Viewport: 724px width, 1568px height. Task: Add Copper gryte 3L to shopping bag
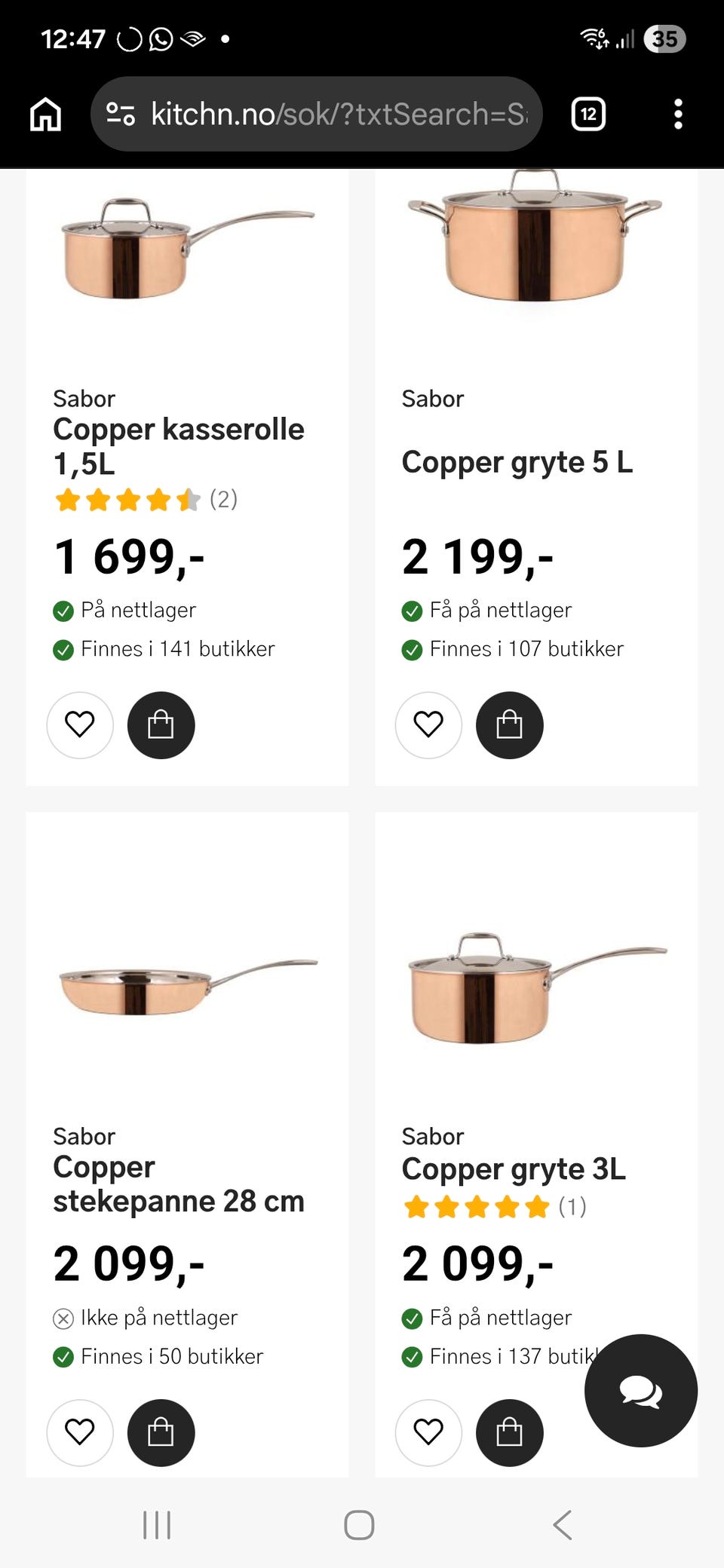[x=509, y=1433]
